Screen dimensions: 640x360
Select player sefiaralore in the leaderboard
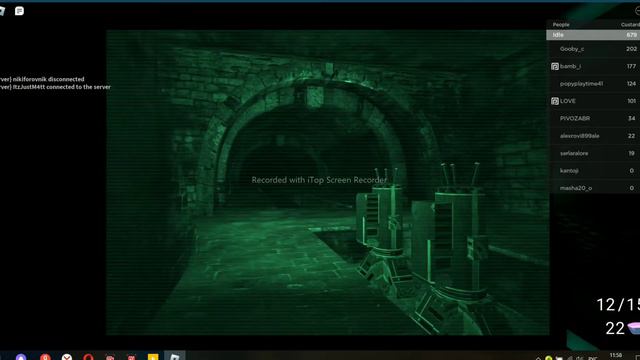coord(593,153)
